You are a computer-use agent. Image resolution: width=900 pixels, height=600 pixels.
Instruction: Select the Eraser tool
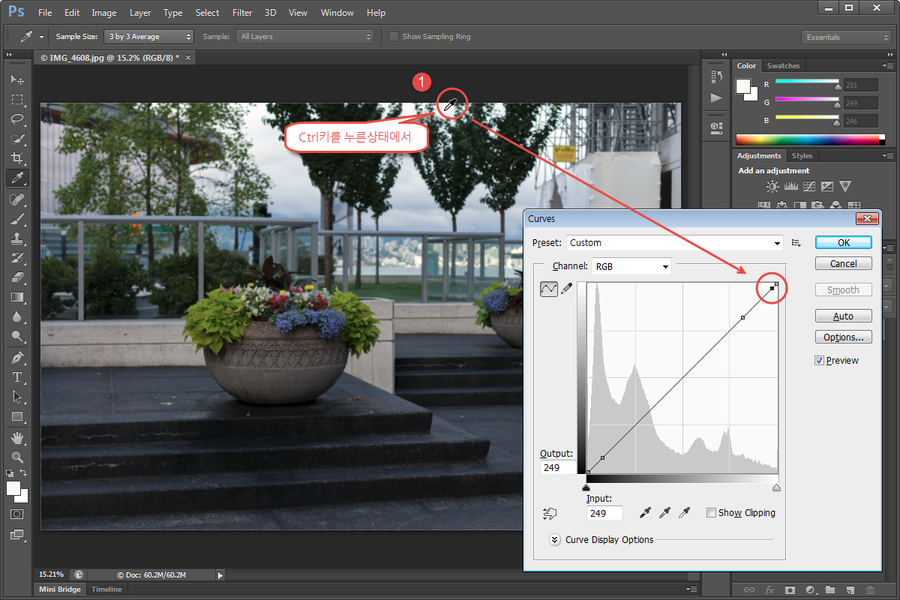point(17,277)
